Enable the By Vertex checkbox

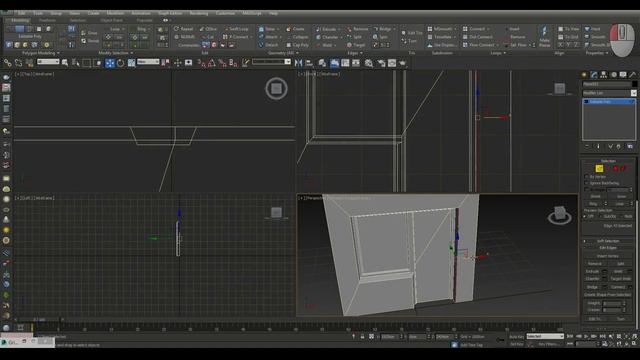point(587,177)
